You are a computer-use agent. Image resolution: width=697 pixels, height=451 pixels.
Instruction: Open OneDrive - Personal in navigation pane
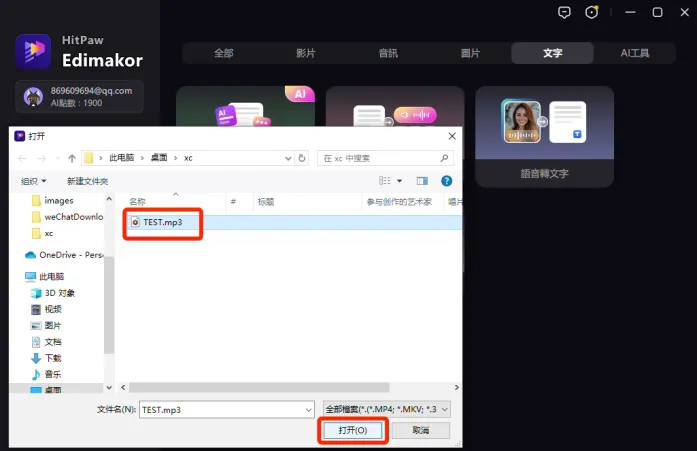point(64,255)
